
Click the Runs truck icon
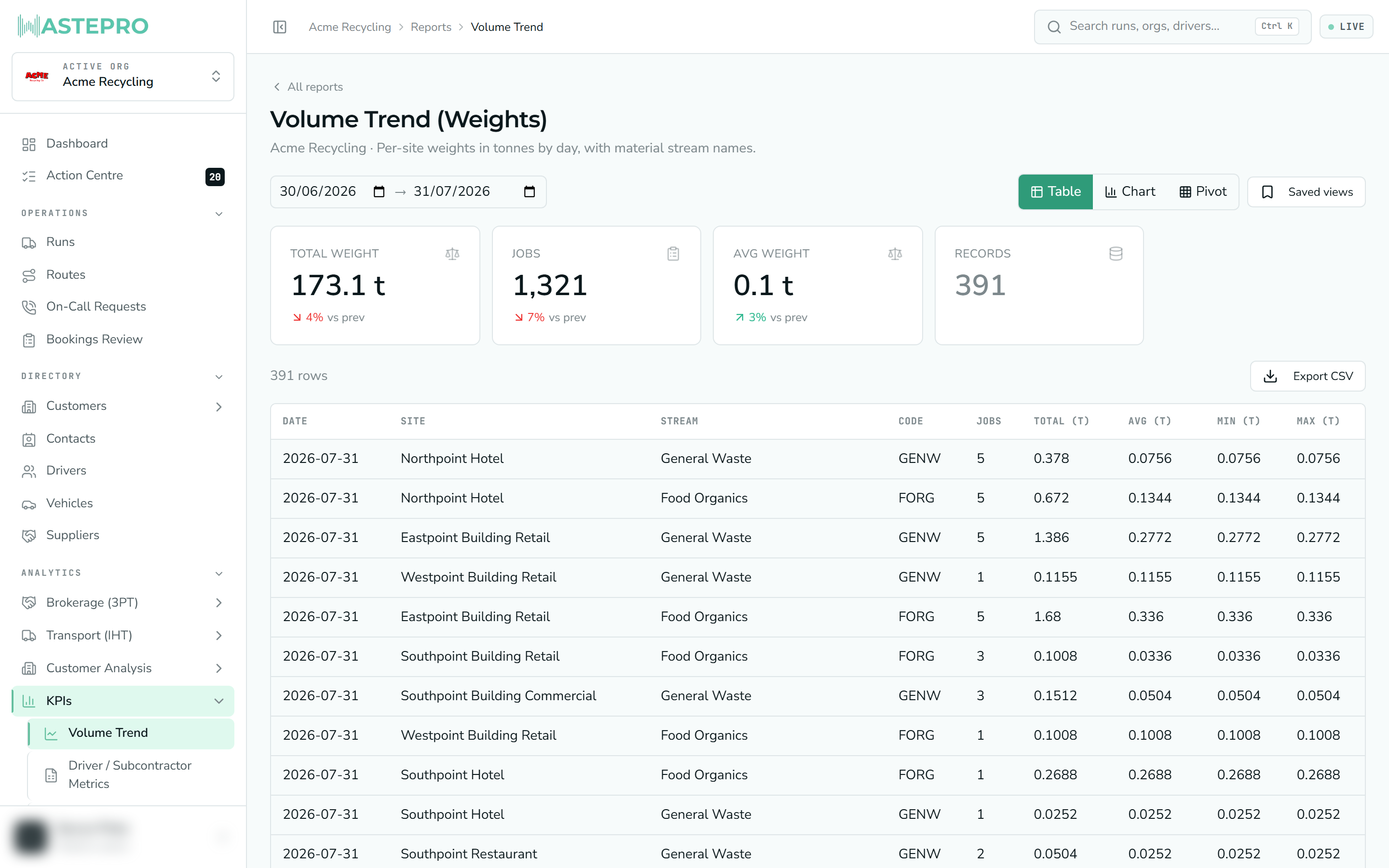[x=29, y=243]
